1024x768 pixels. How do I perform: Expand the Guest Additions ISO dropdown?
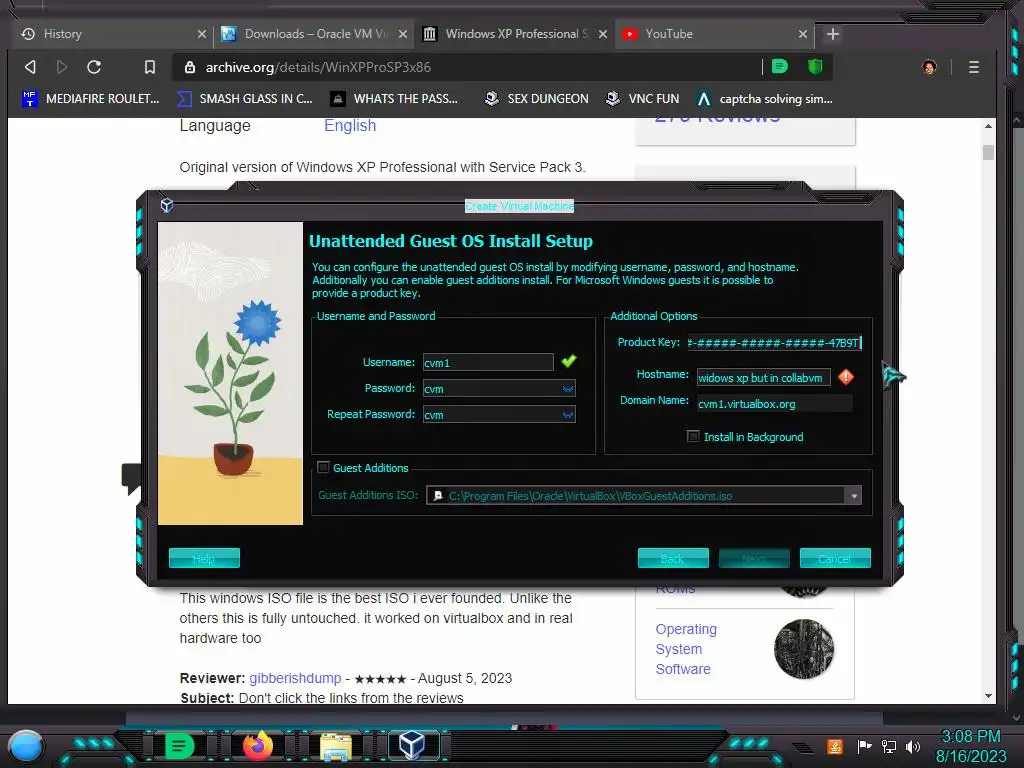point(854,496)
